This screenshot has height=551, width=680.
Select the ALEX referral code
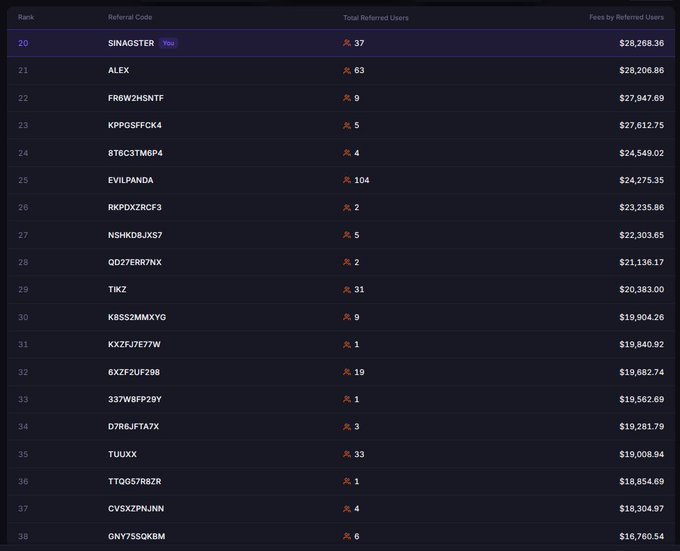pyautogui.click(x=118, y=70)
